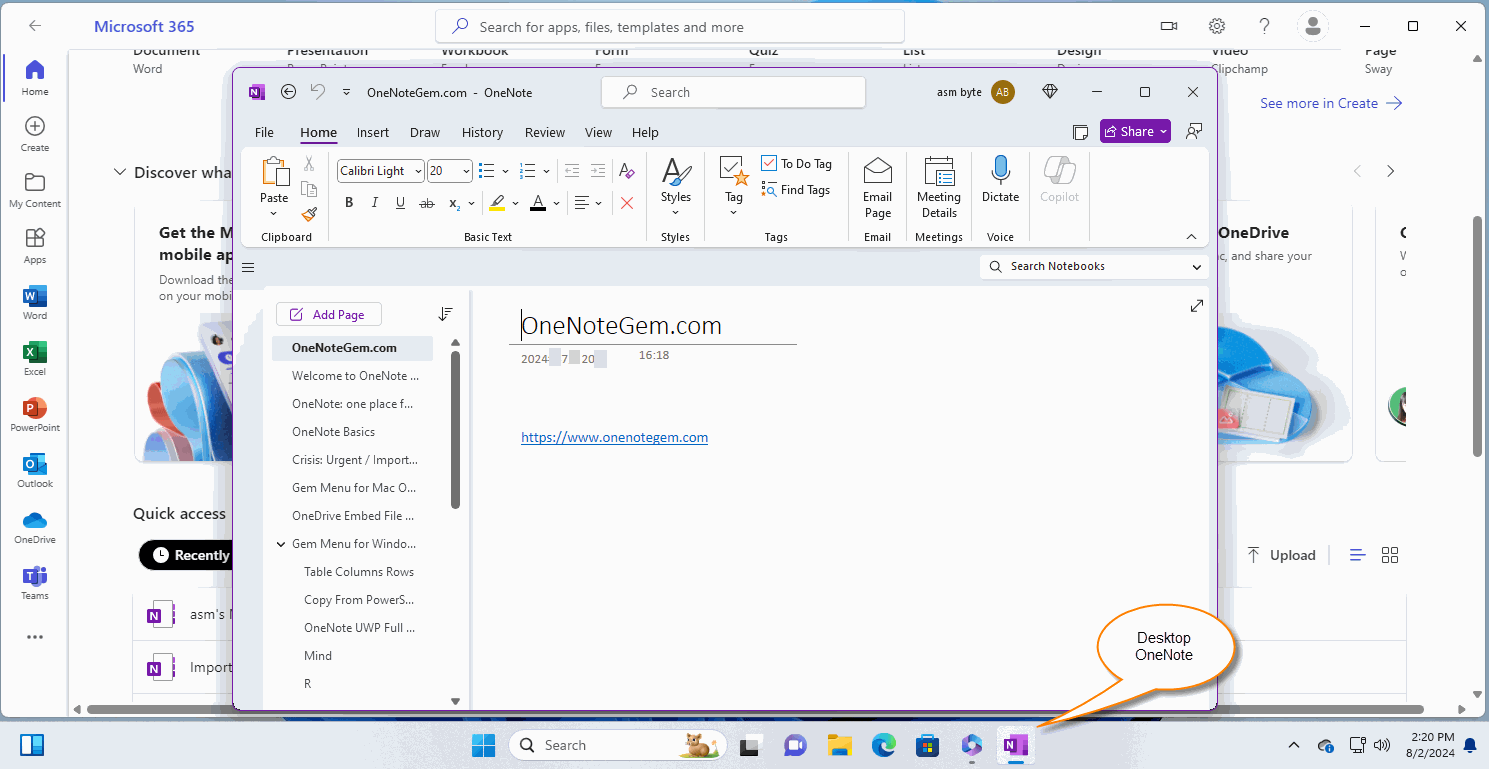Open Find Tags

[796, 190]
